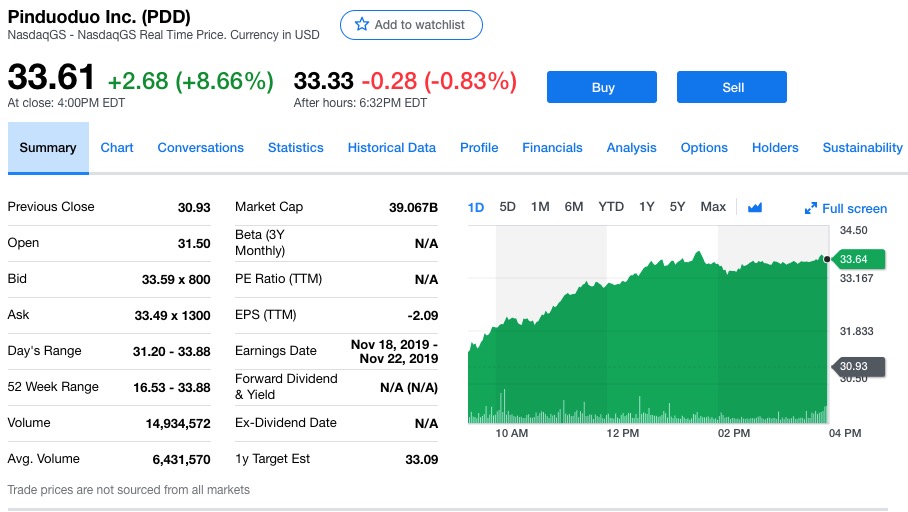908x512 pixels.
Task: View the Profile tab
Action: (x=479, y=148)
